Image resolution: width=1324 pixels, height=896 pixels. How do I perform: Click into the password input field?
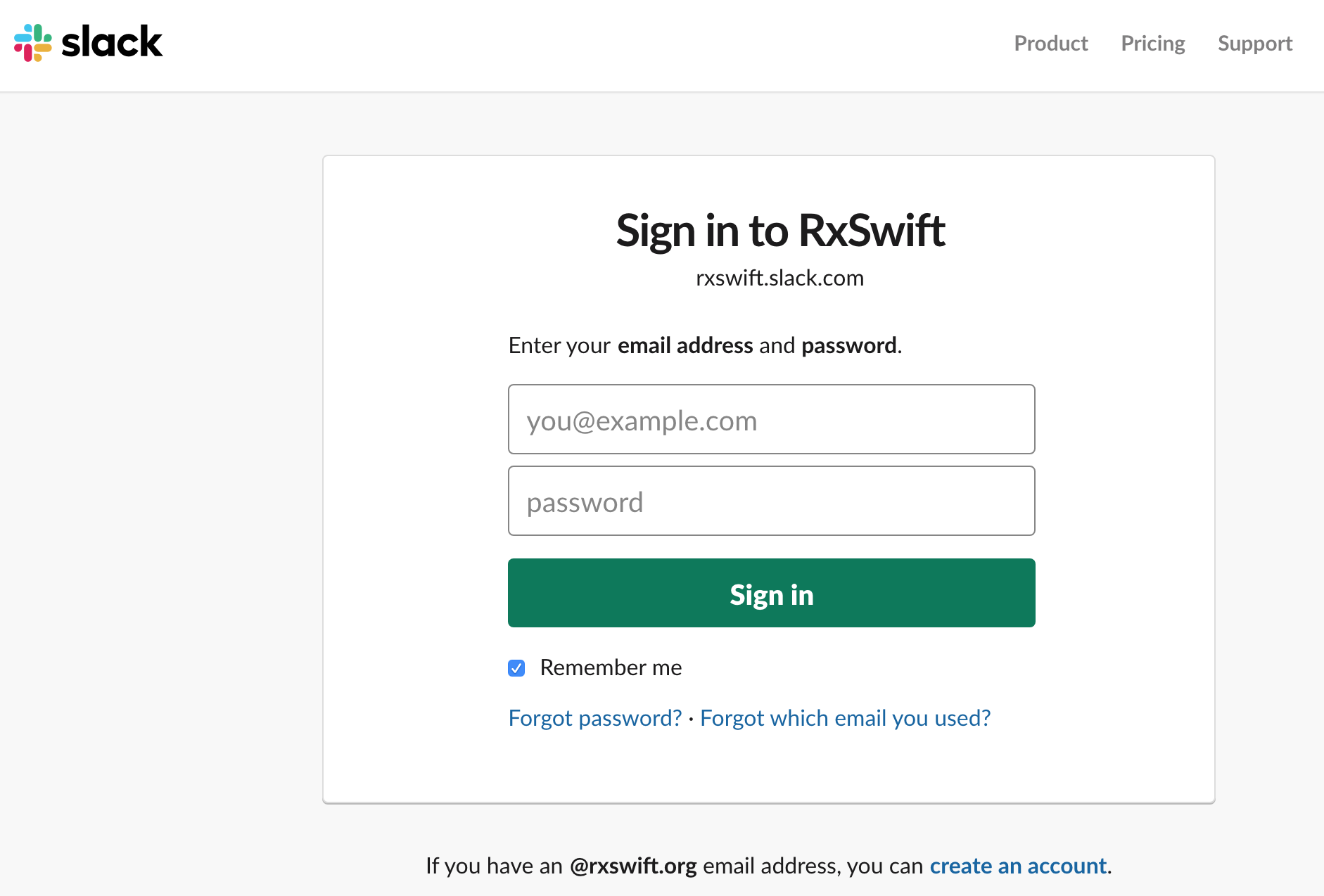(772, 501)
